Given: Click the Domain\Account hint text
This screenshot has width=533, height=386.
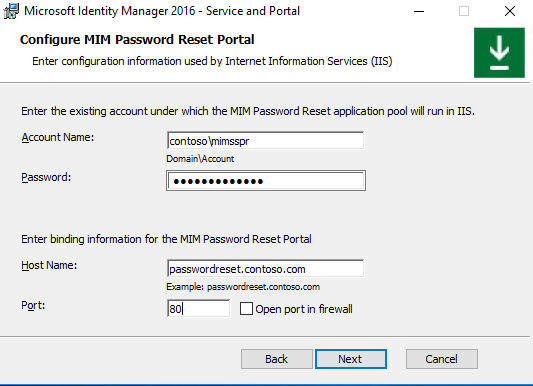Looking at the screenshot, I should (200, 159).
